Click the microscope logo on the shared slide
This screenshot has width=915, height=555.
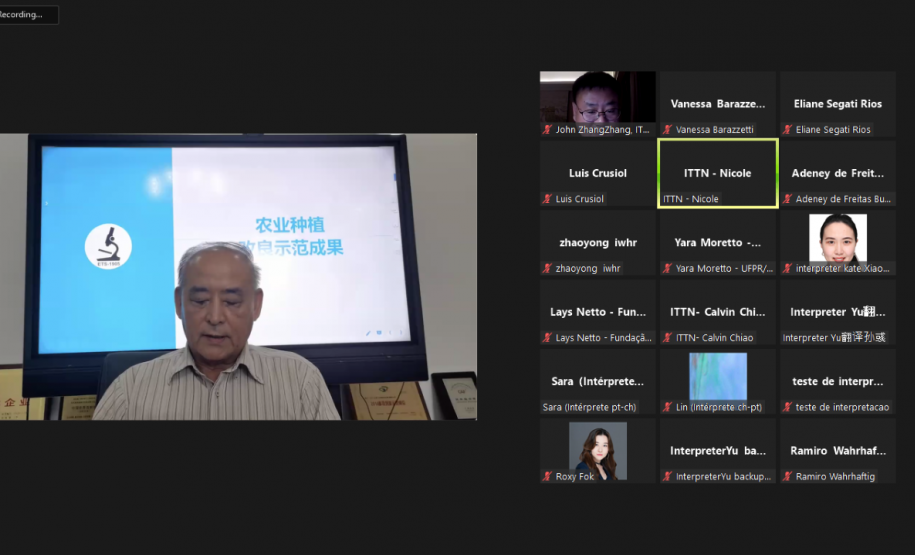(108, 245)
